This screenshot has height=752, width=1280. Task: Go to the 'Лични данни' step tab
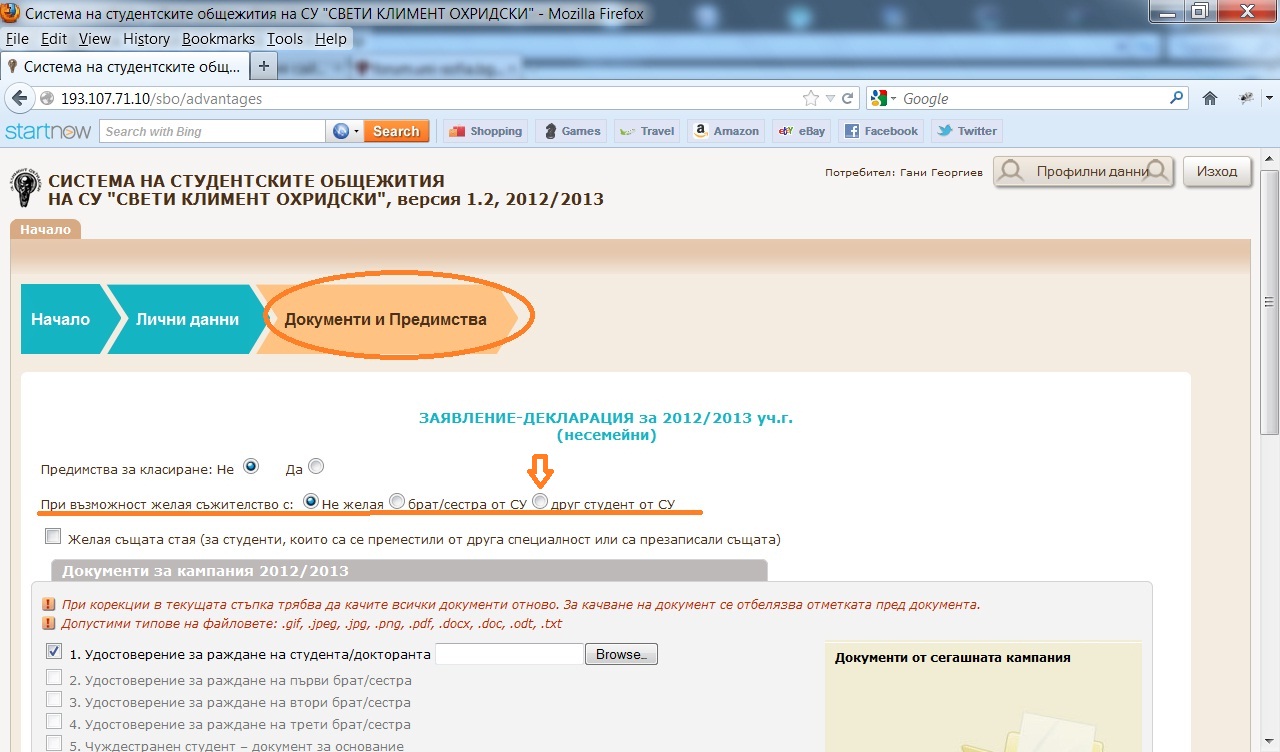187,320
